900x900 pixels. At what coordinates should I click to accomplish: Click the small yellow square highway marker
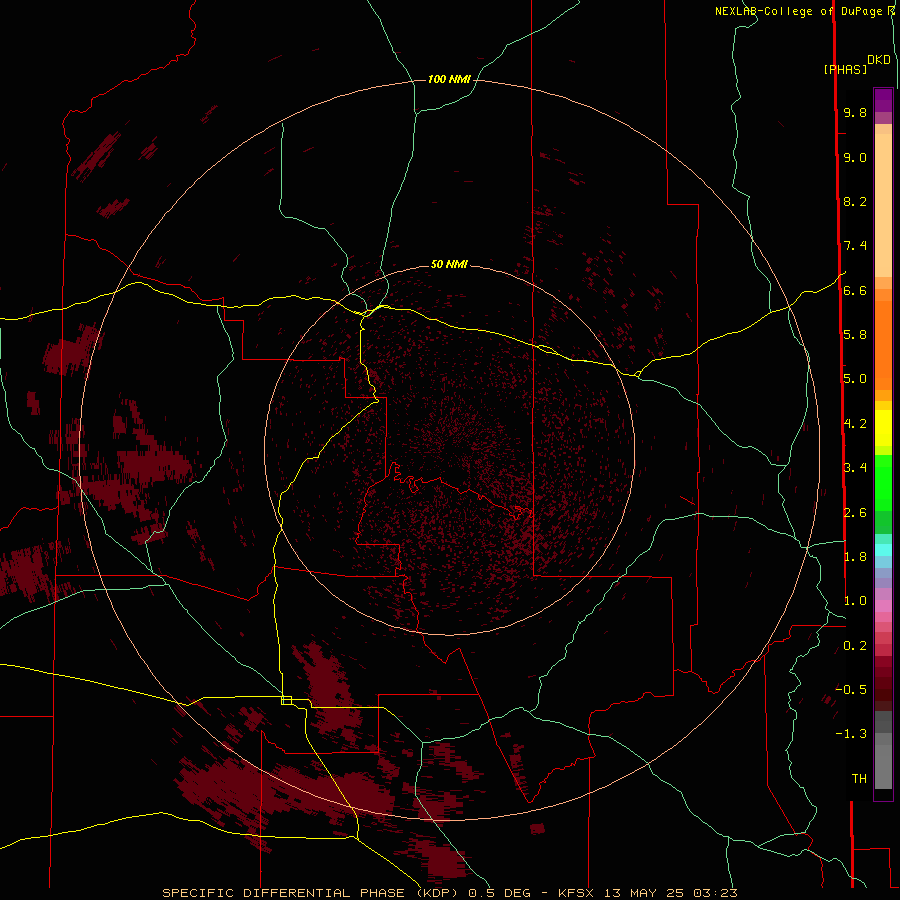[x=286, y=700]
